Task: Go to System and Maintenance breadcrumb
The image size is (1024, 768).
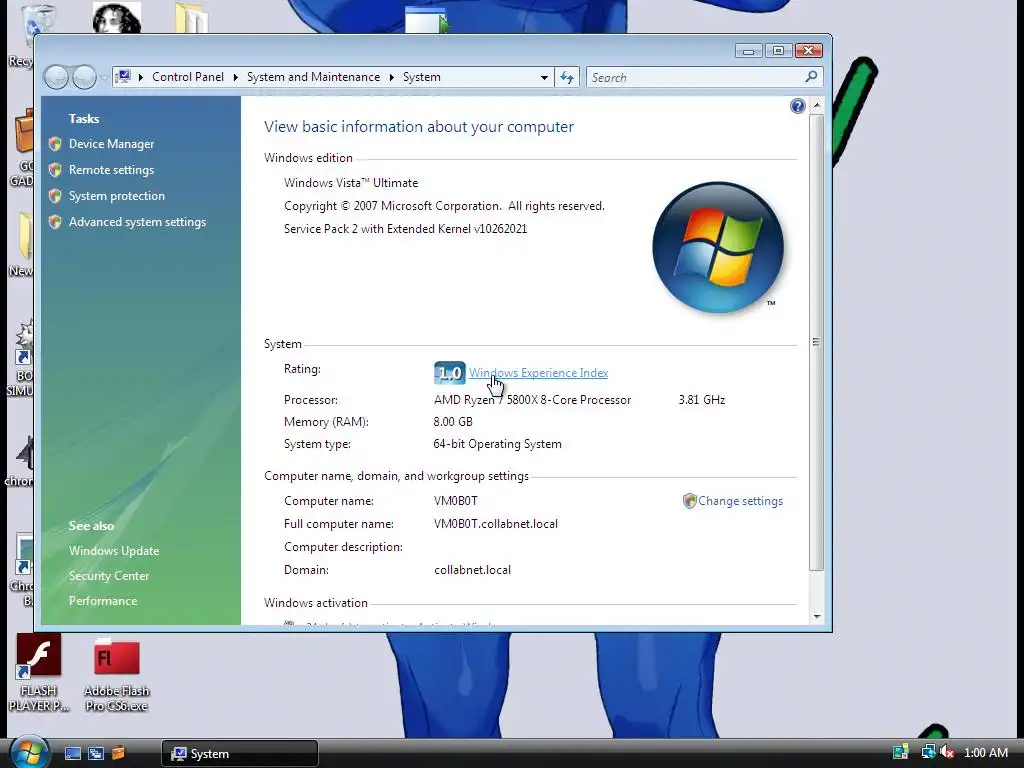Action: [313, 77]
